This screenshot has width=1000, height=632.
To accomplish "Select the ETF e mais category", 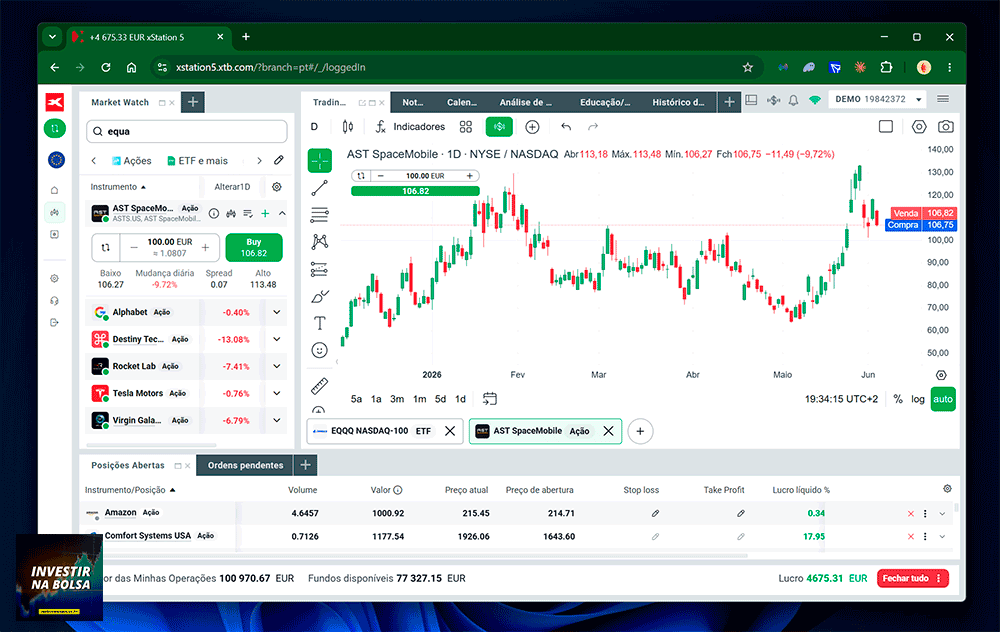I will coord(198,161).
